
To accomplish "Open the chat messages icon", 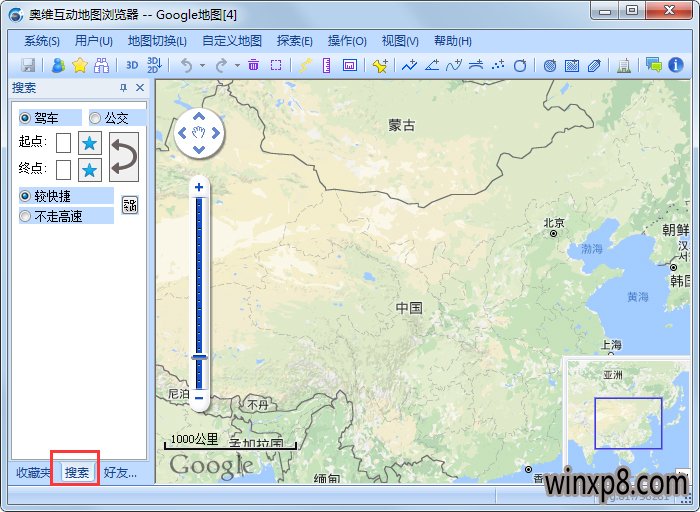I will [654, 65].
